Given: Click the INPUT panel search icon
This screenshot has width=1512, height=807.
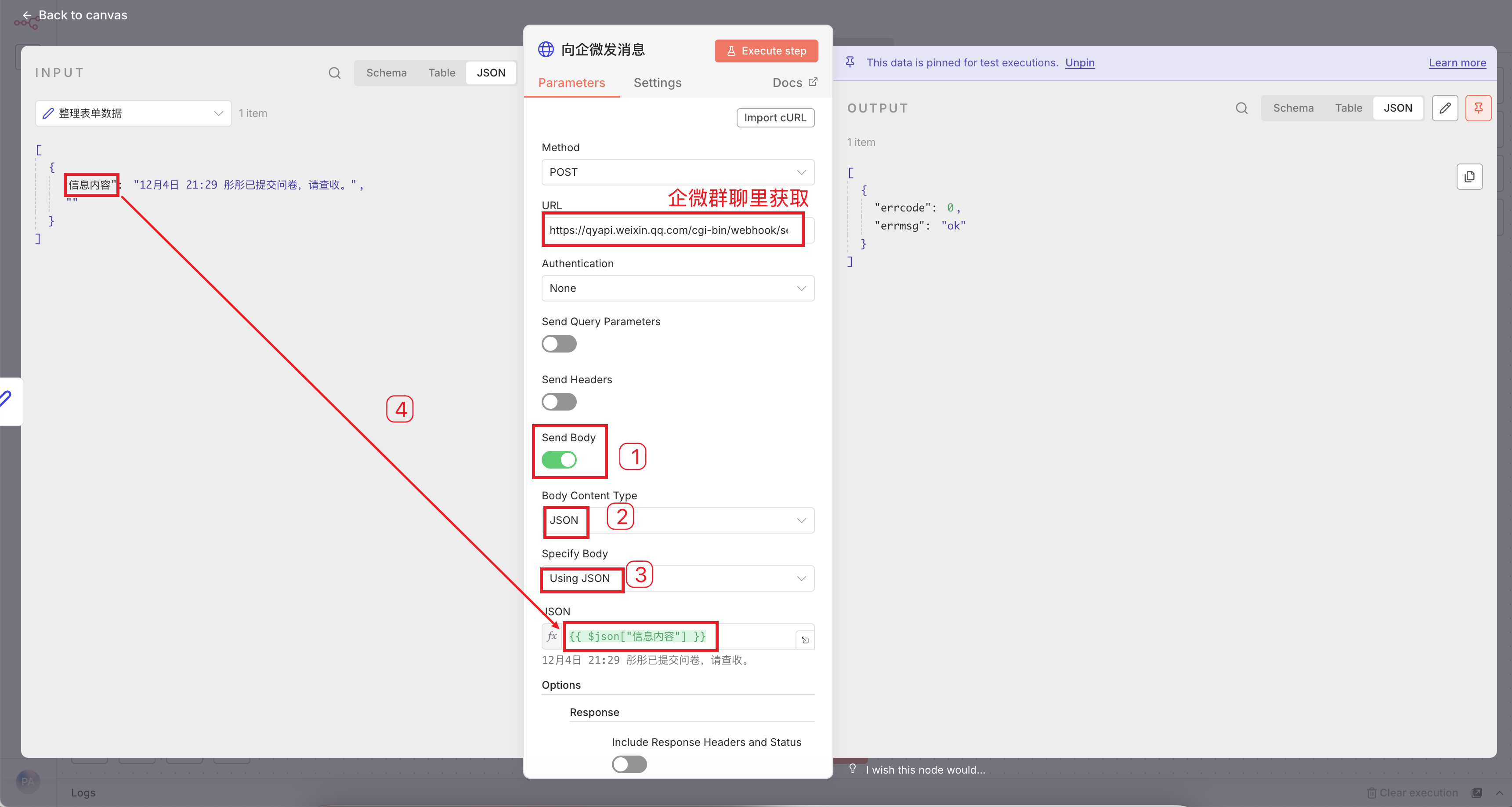Looking at the screenshot, I should point(335,73).
